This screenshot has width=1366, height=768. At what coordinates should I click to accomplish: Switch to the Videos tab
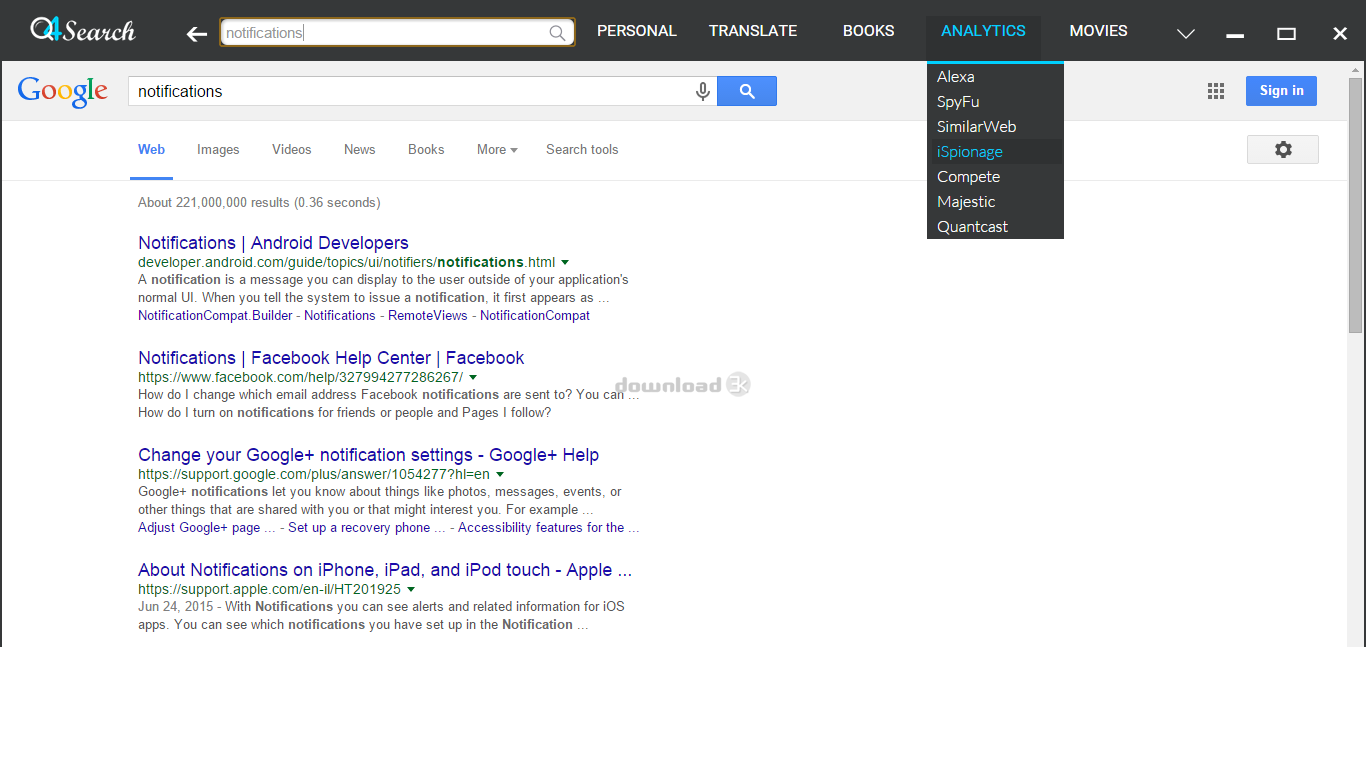tap(292, 149)
